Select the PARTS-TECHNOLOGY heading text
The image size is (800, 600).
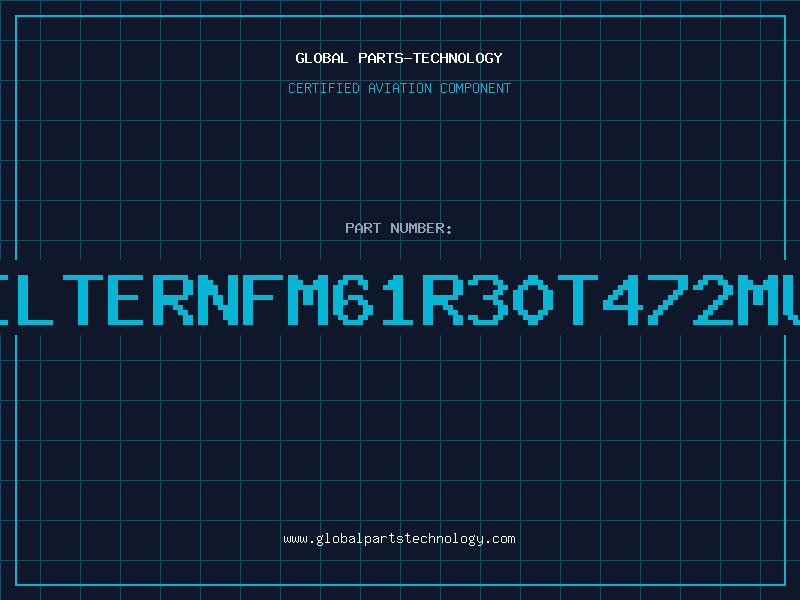[430, 58]
